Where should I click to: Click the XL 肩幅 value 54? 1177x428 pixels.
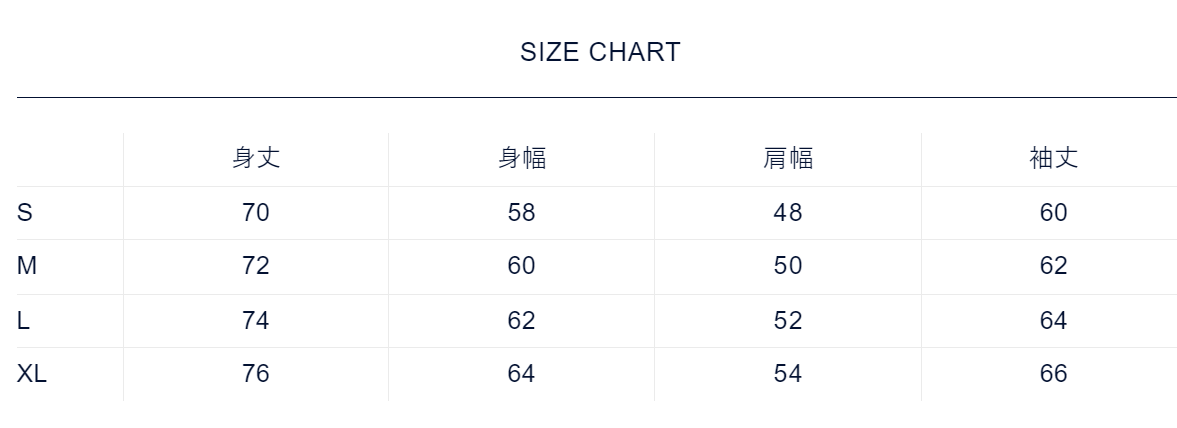[x=788, y=374]
